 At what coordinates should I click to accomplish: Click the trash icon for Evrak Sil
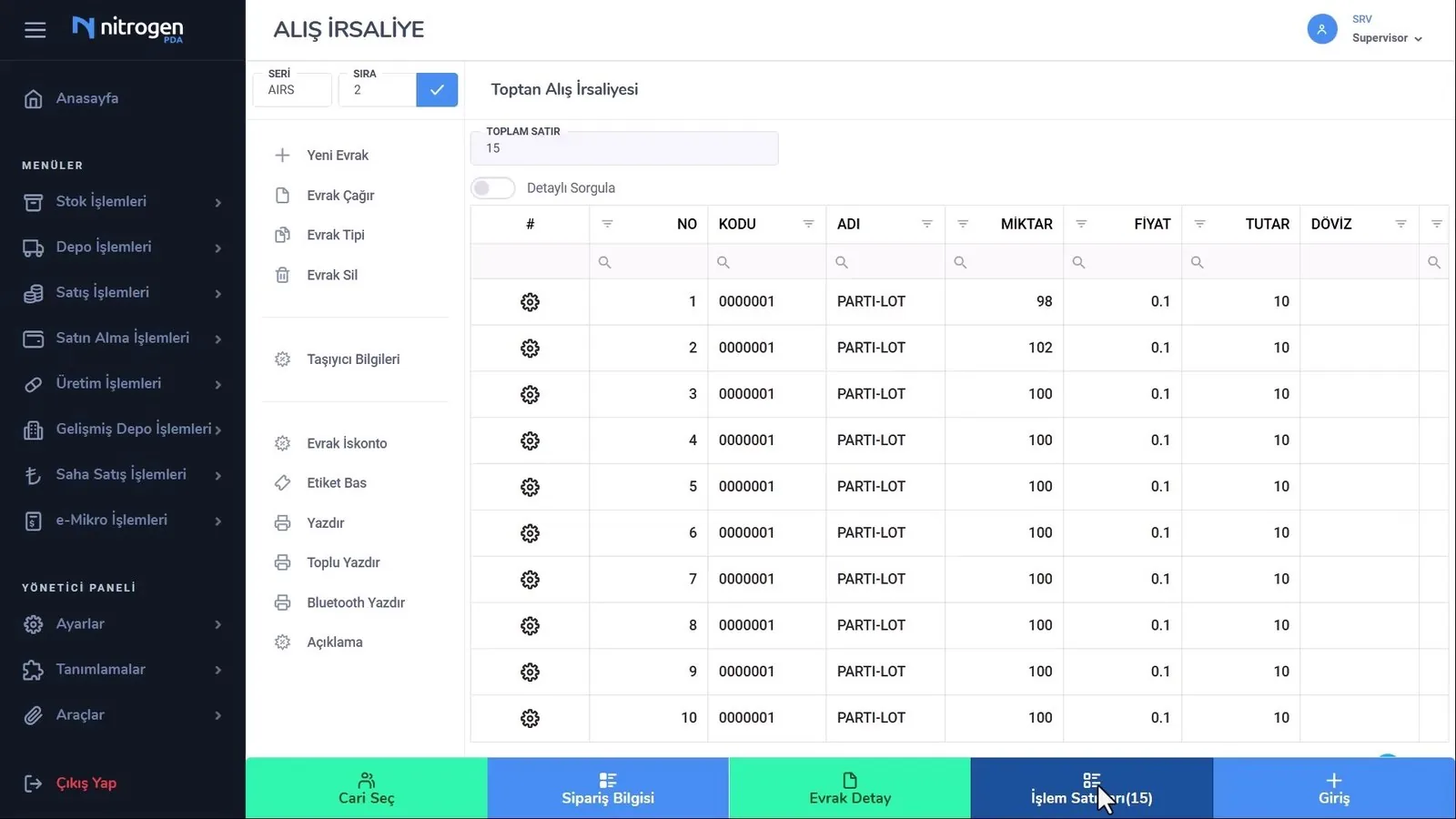(x=282, y=275)
